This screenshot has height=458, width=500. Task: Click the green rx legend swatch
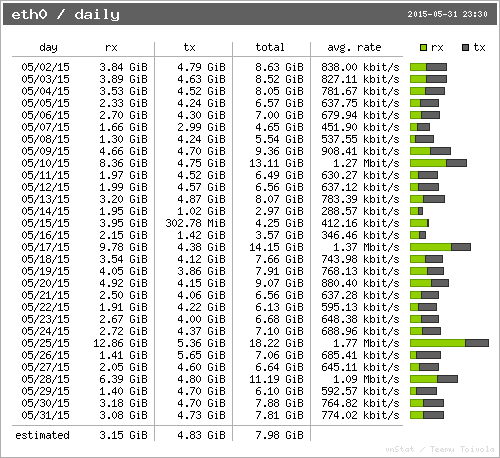click(423, 48)
